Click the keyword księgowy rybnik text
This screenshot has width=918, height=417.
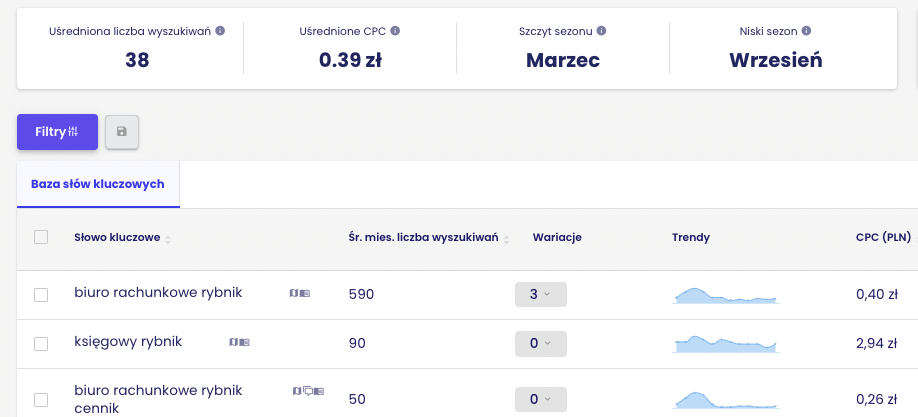point(128,342)
